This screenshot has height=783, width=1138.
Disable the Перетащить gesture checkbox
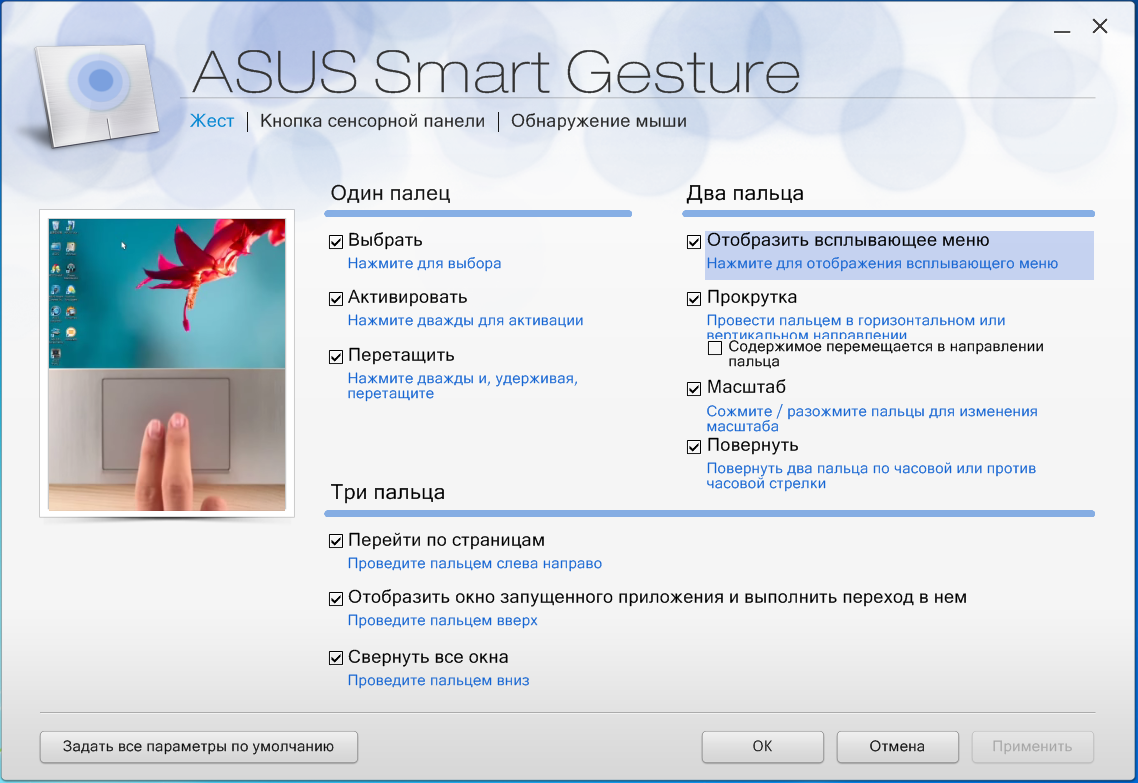336,357
